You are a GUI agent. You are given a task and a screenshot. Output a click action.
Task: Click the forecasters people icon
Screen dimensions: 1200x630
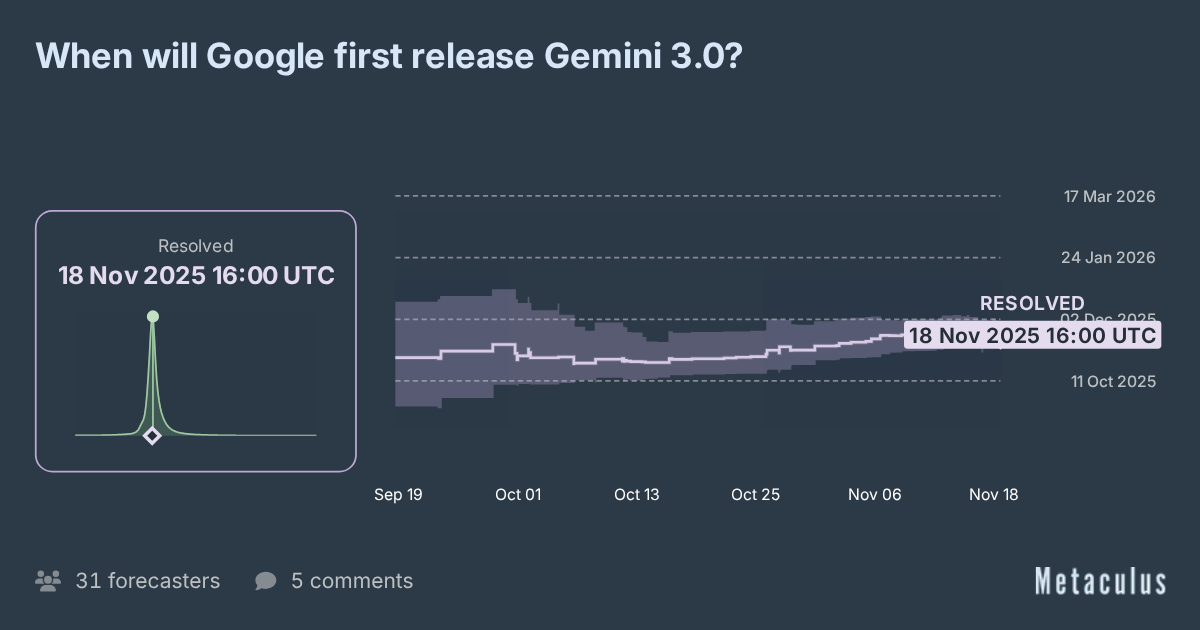coord(47,581)
